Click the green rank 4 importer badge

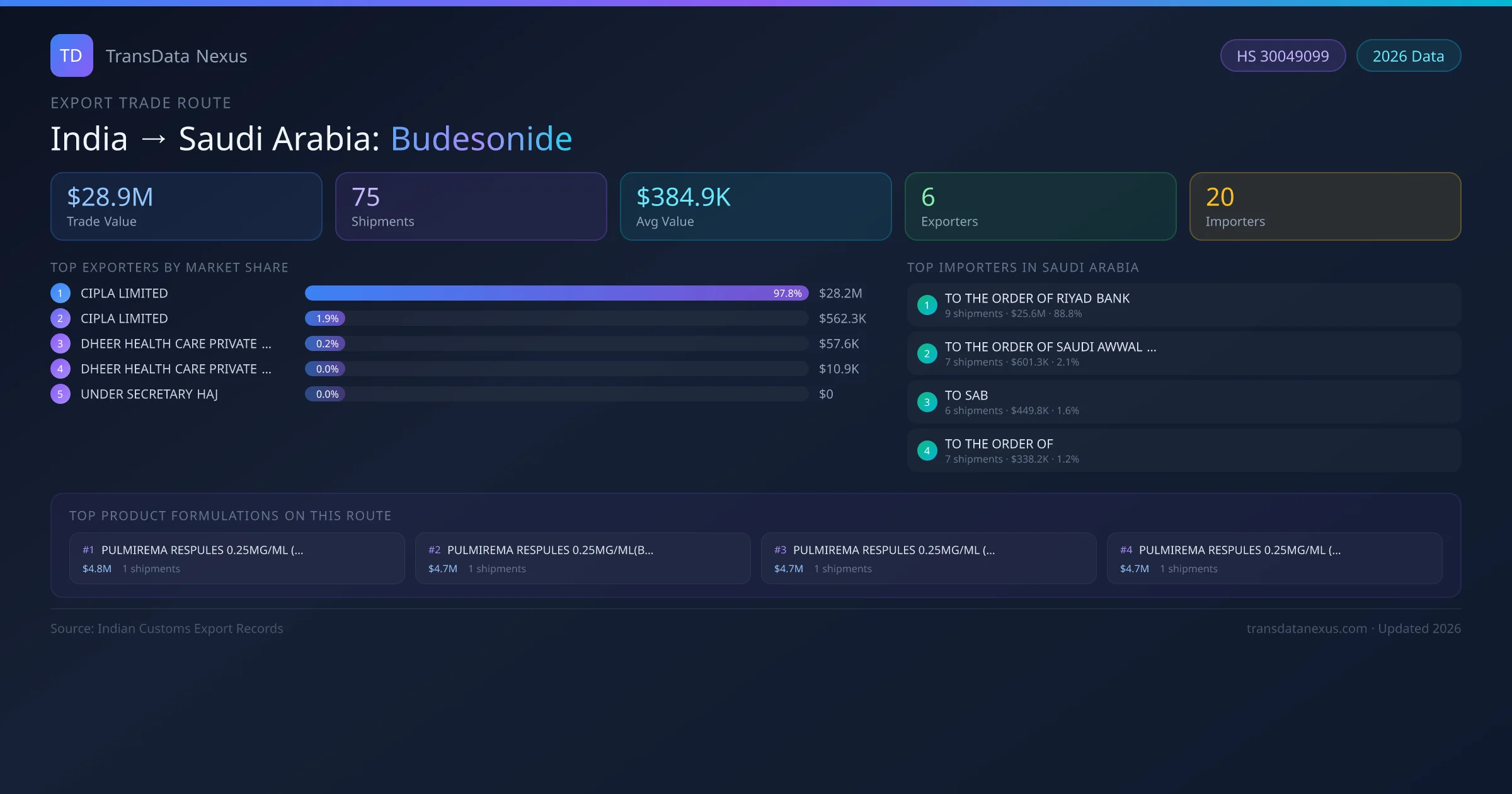[x=927, y=451]
